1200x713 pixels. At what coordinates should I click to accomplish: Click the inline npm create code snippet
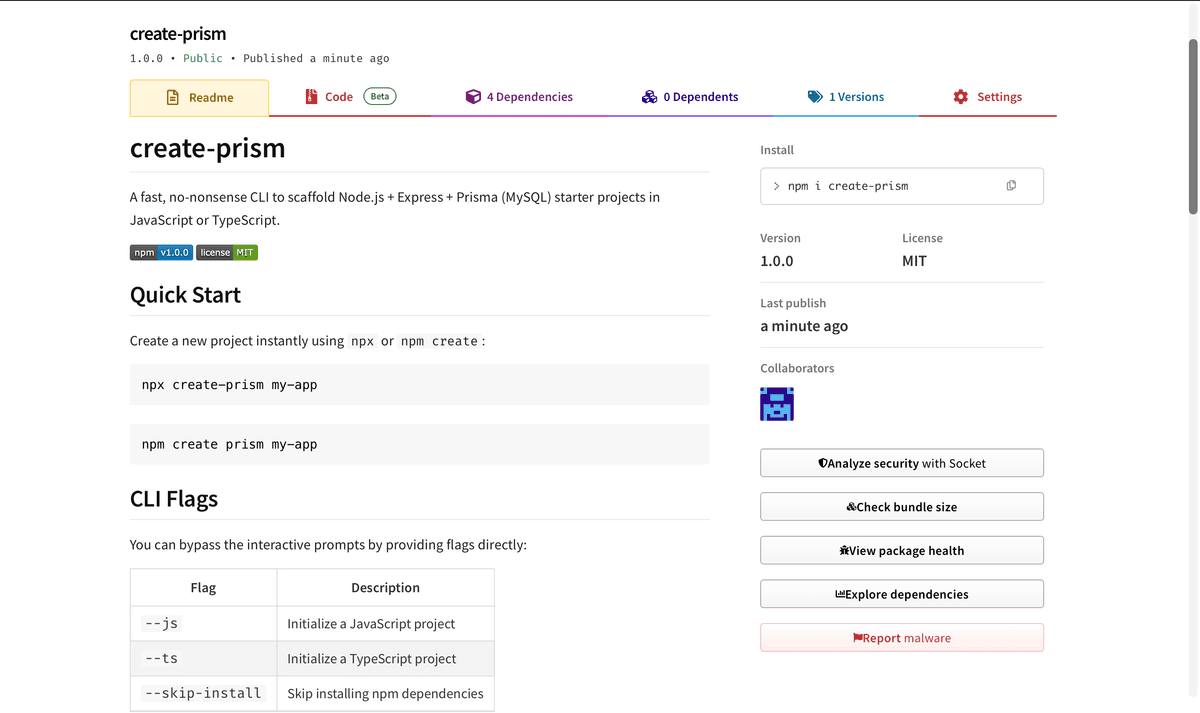point(440,341)
